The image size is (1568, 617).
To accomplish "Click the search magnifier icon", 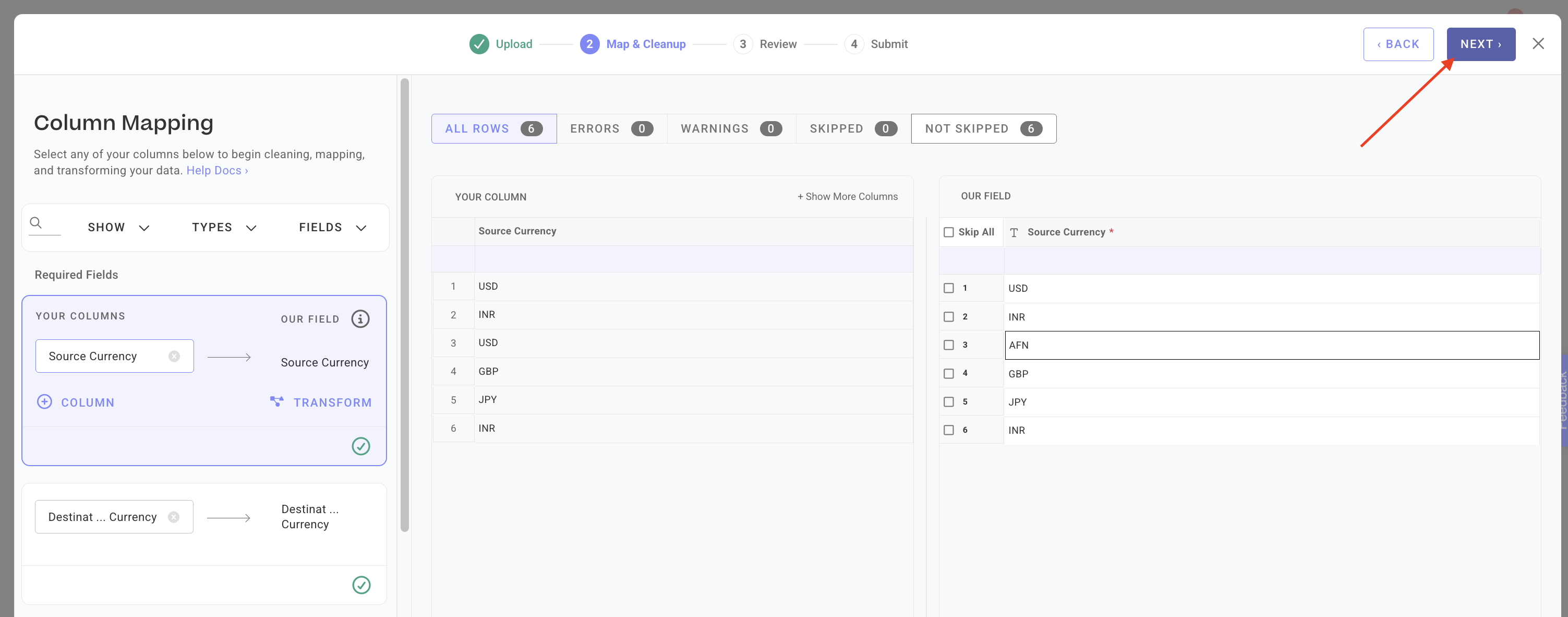I will [x=36, y=223].
